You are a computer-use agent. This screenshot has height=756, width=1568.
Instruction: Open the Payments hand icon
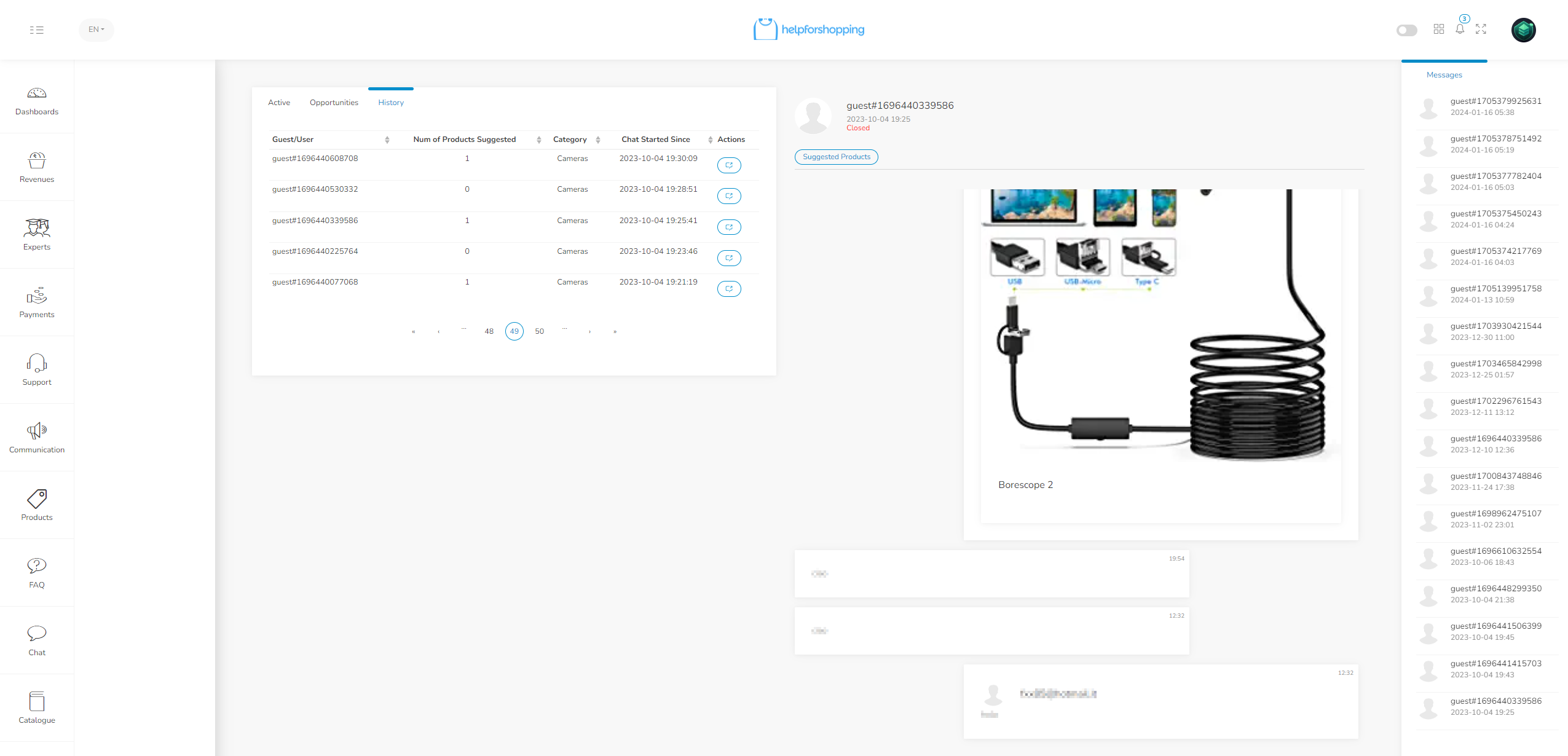pyautogui.click(x=37, y=296)
